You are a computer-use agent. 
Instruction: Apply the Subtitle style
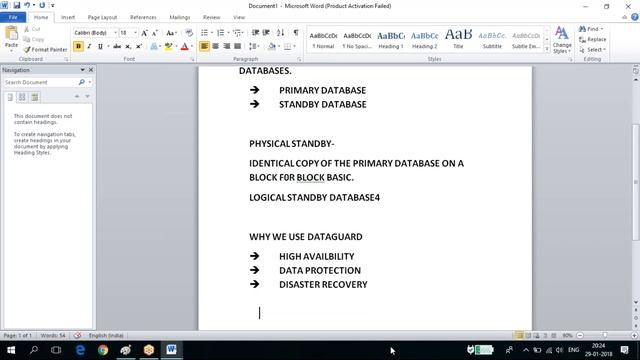[x=492, y=40]
